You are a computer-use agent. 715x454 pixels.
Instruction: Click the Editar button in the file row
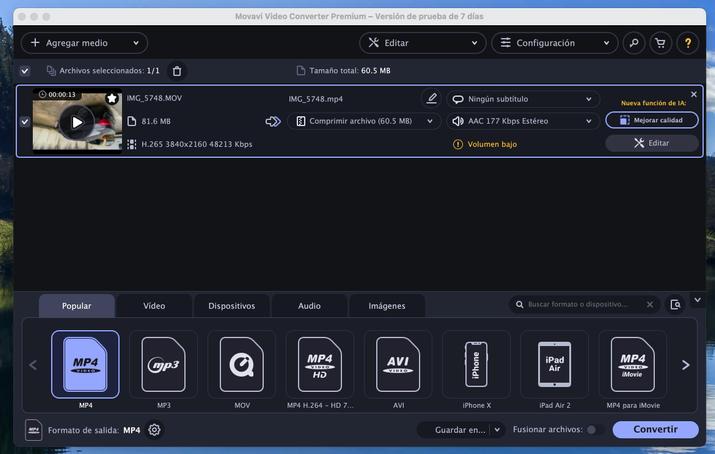click(652, 143)
